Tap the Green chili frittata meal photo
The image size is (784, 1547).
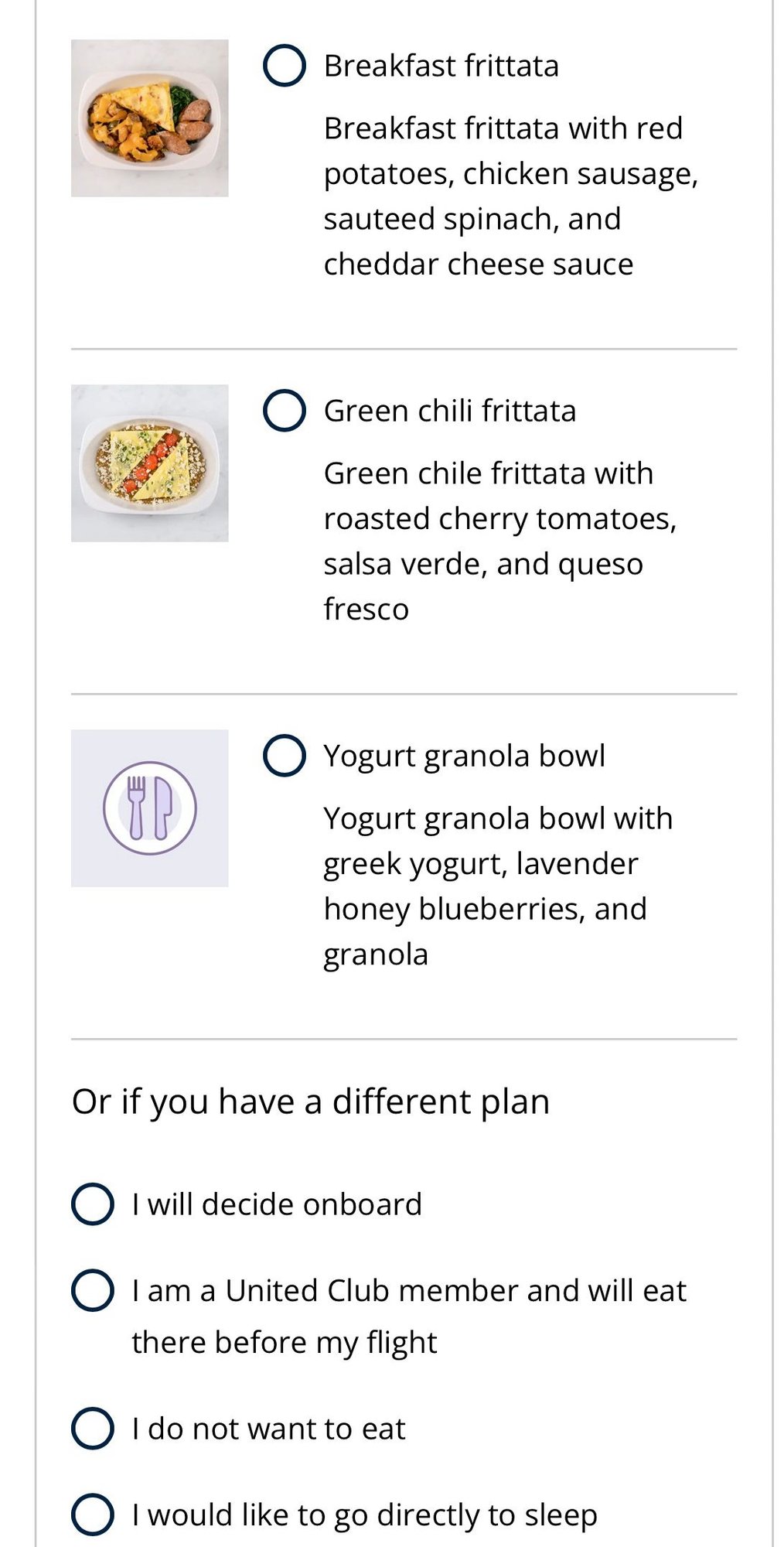click(x=150, y=463)
